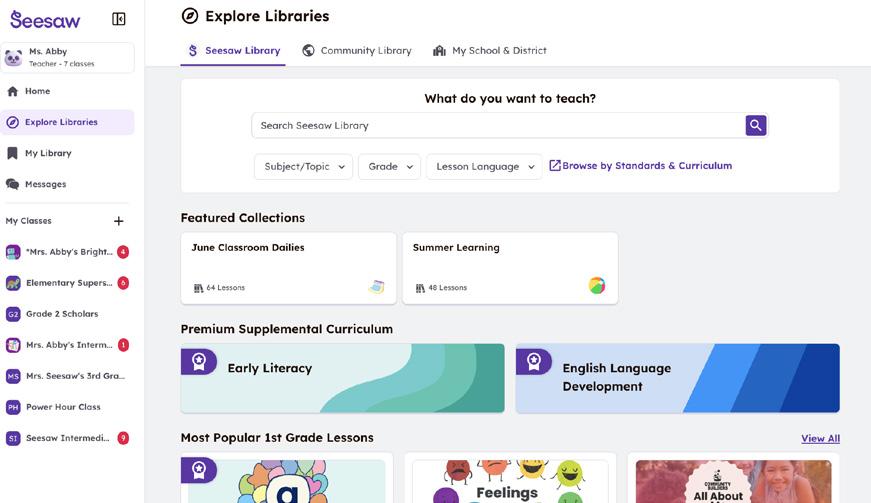Viewport: 871px width, 503px height.
Task: Expand the Lesson Language dropdown
Action: (x=484, y=167)
